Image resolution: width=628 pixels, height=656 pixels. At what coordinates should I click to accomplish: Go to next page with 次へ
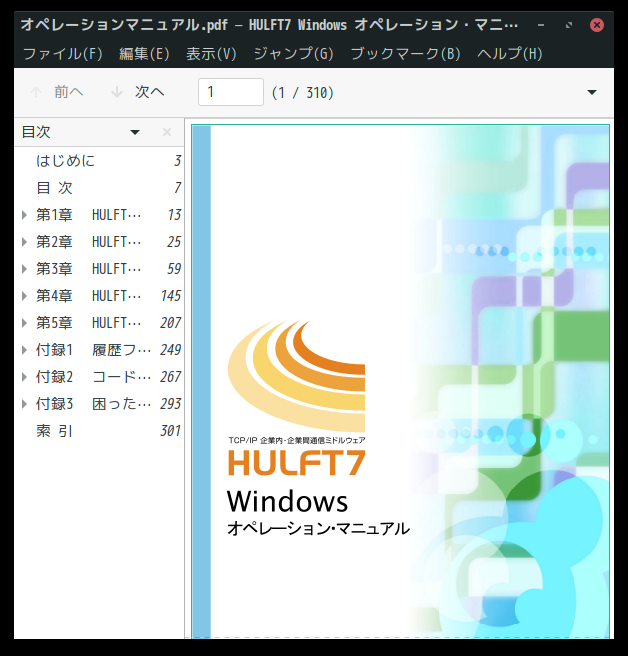click(138, 92)
